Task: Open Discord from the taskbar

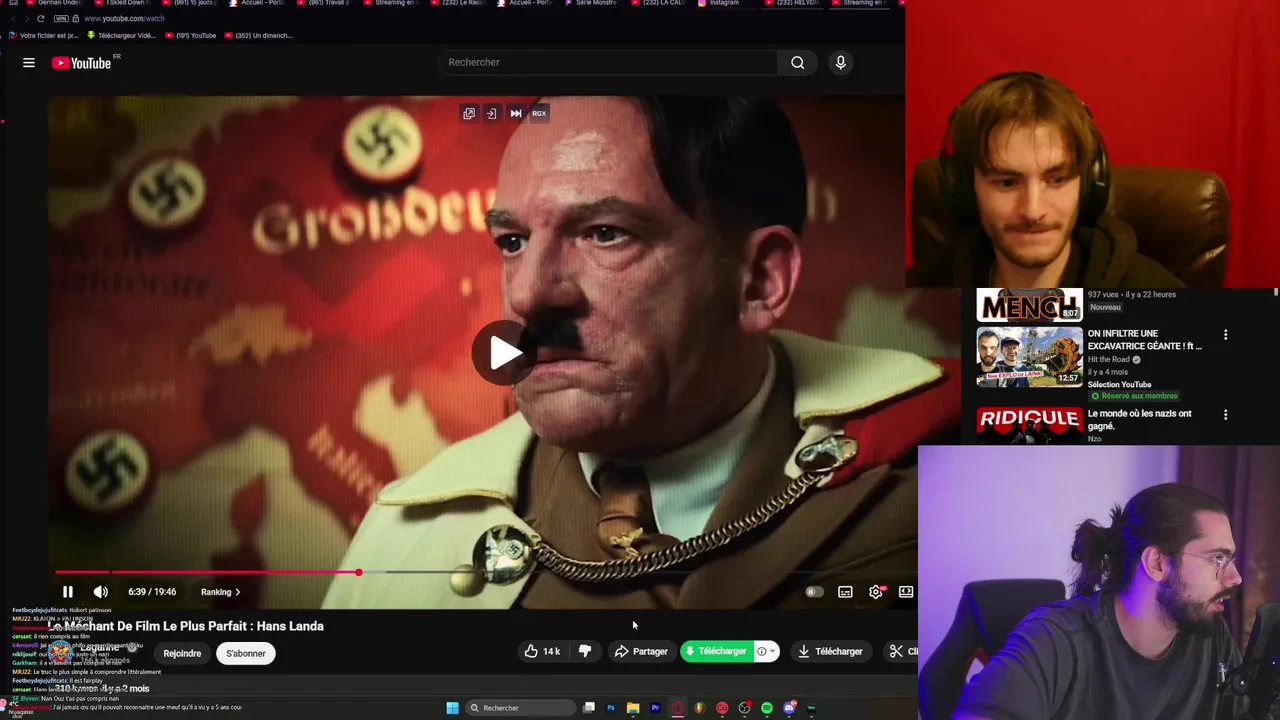Action: point(789,708)
